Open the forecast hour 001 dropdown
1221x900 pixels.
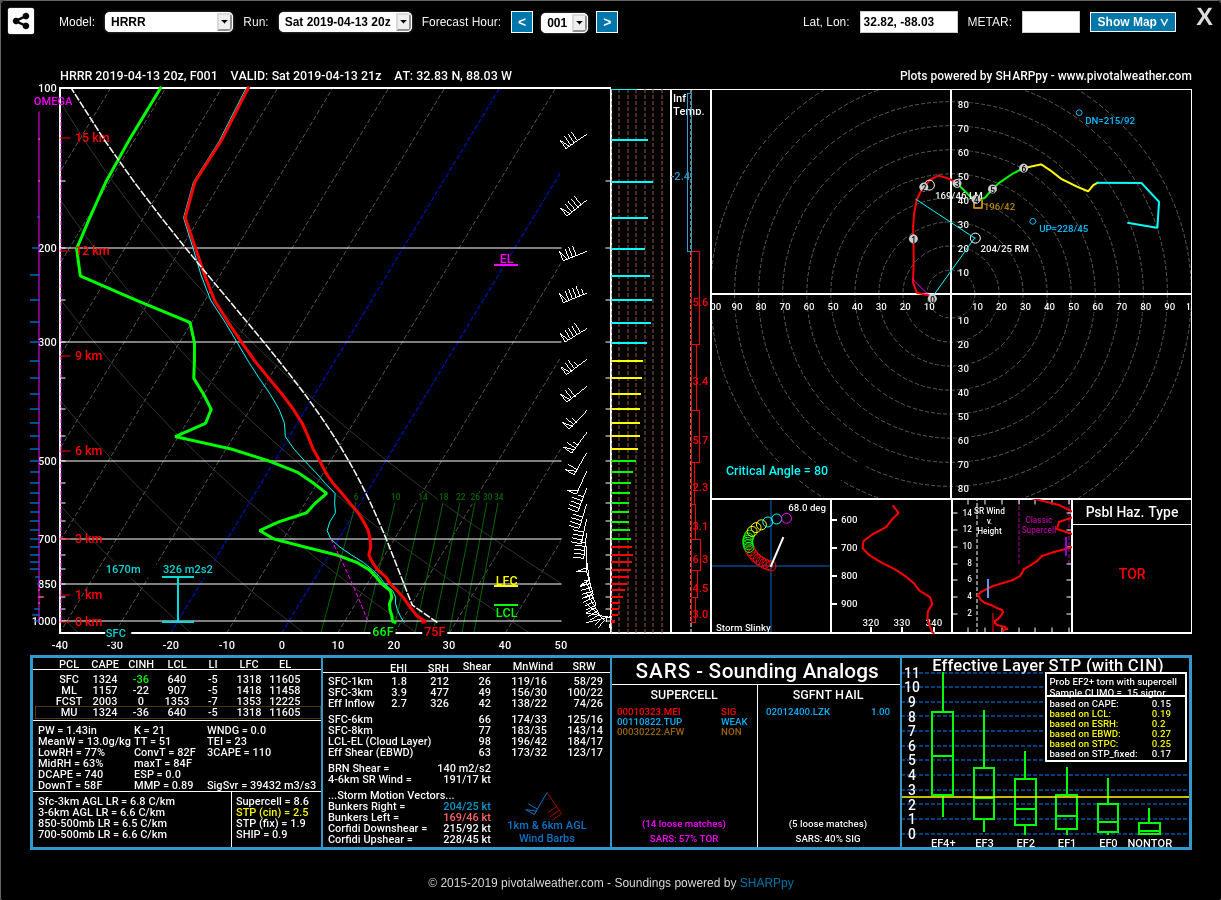[x=565, y=23]
